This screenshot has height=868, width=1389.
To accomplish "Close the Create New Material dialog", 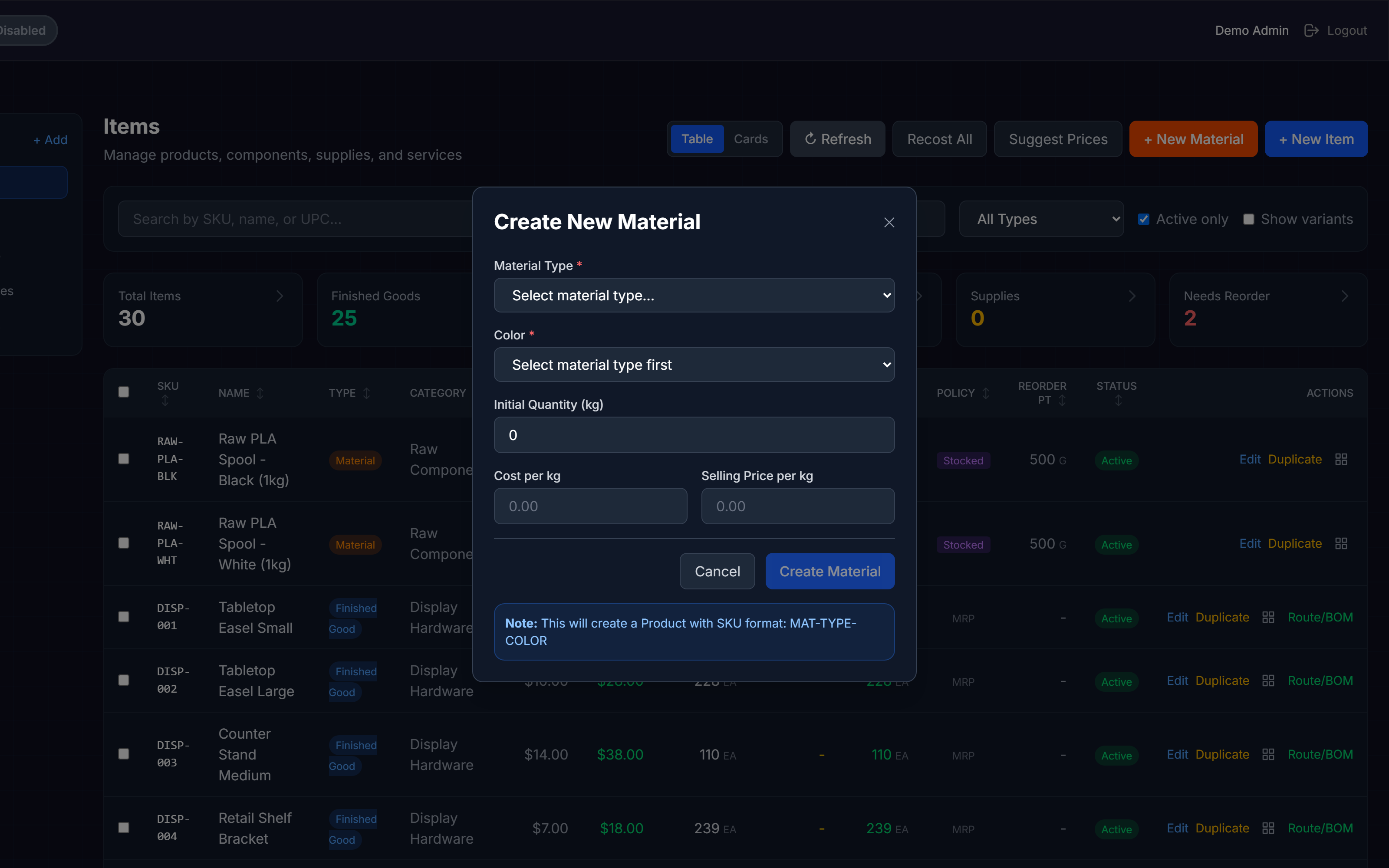I will pos(889,222).
